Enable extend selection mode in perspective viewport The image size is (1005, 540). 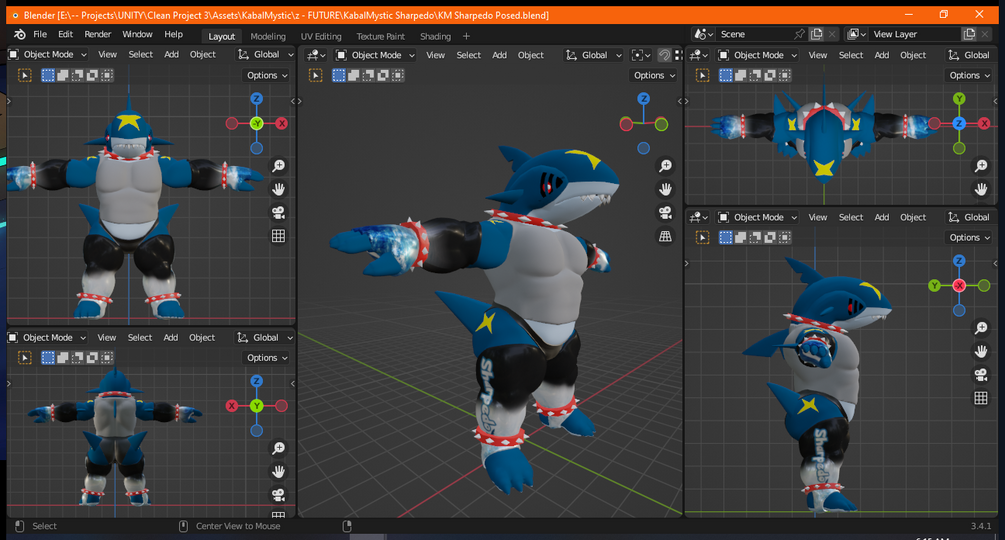(x=353, y=76)
